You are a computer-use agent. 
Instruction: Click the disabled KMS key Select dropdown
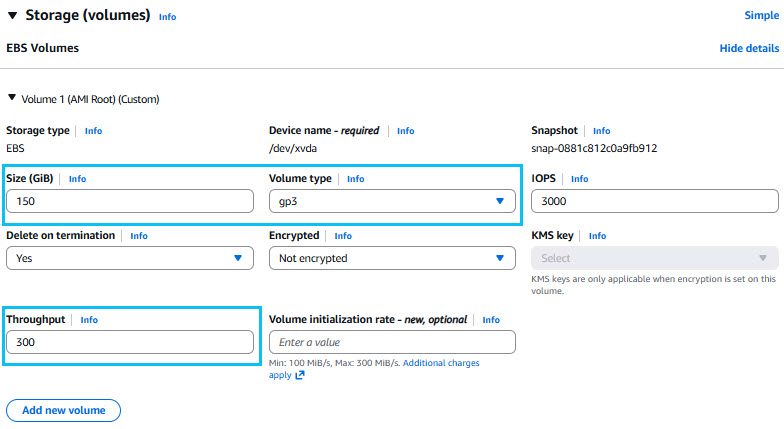pyautogui.click(x=654, y=258)
